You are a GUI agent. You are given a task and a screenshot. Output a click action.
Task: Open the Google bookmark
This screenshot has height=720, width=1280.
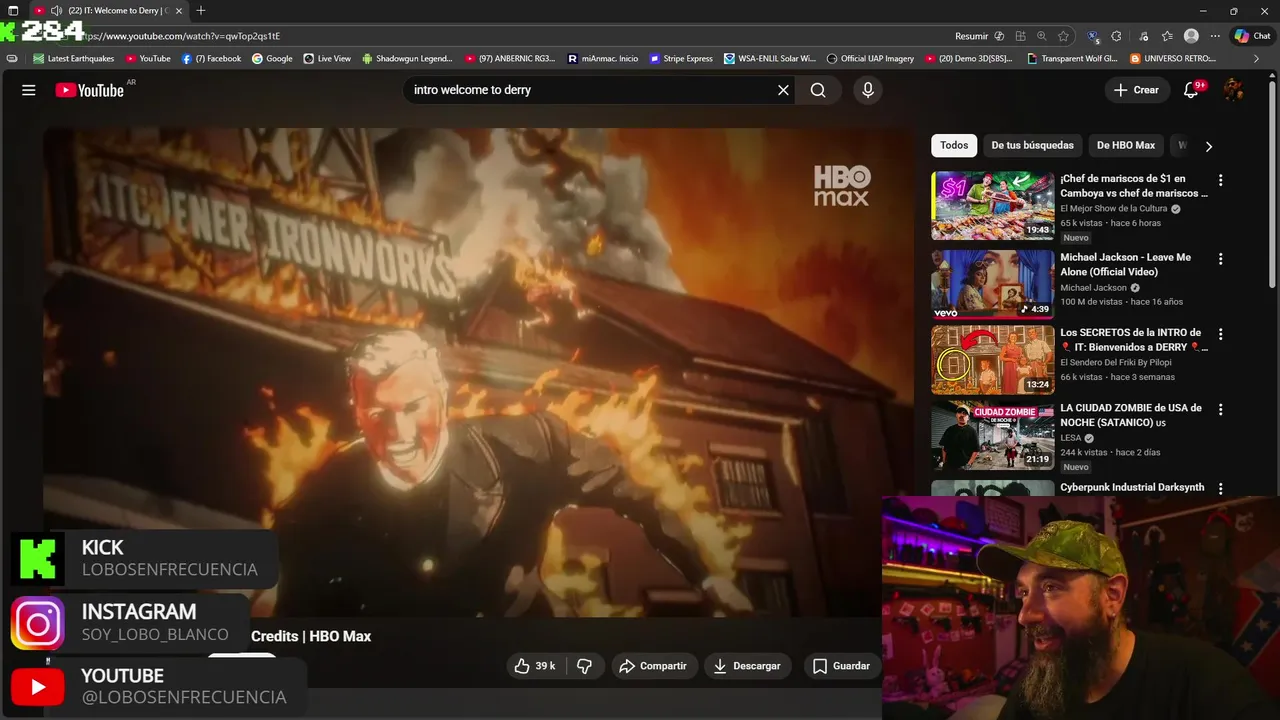272,59
